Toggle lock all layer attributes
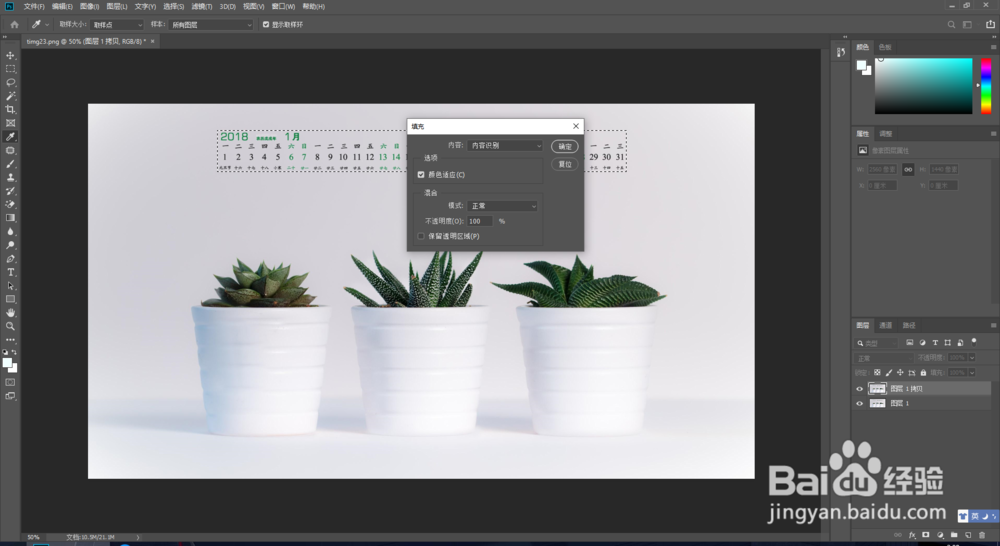Image resolution: width=1000 pixels, height=546 pixels. click(x=923, y=373)
